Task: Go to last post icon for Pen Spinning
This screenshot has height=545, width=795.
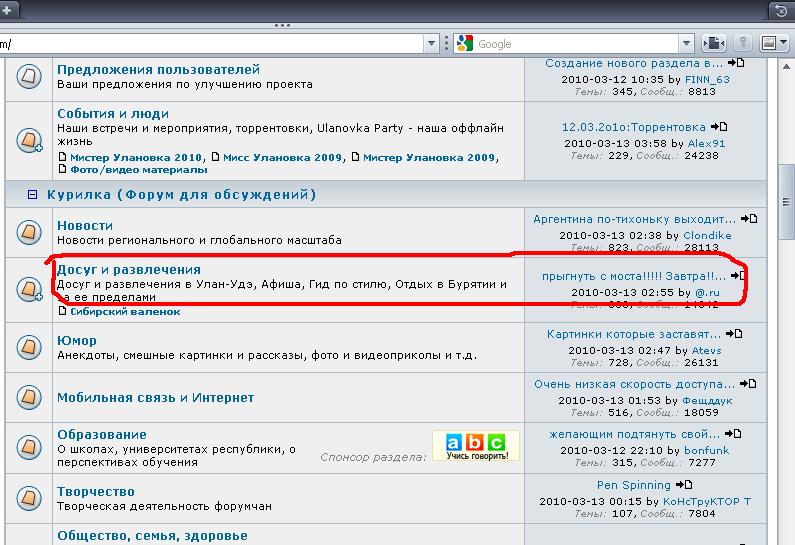Action: point(684,485)
